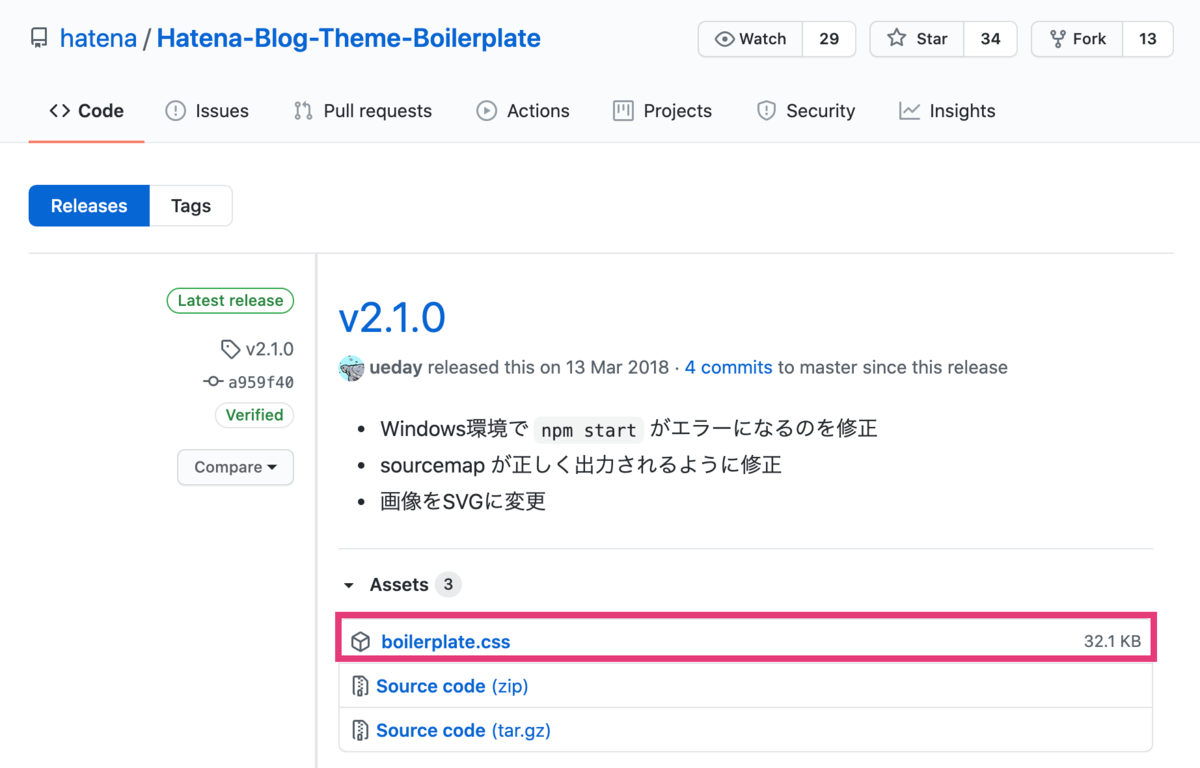Click the repository book icon
1200x768 pixels.
click(39, 39)
